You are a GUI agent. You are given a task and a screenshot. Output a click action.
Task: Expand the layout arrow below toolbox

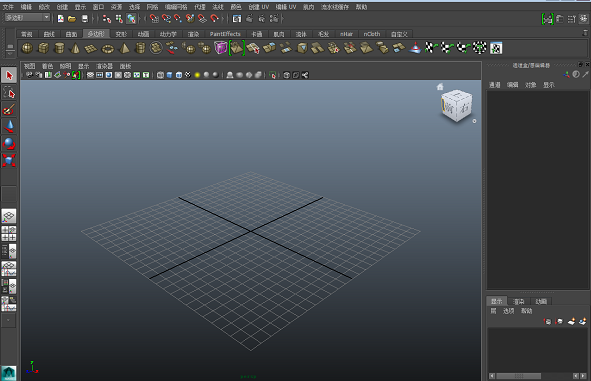tap(8, 320)
